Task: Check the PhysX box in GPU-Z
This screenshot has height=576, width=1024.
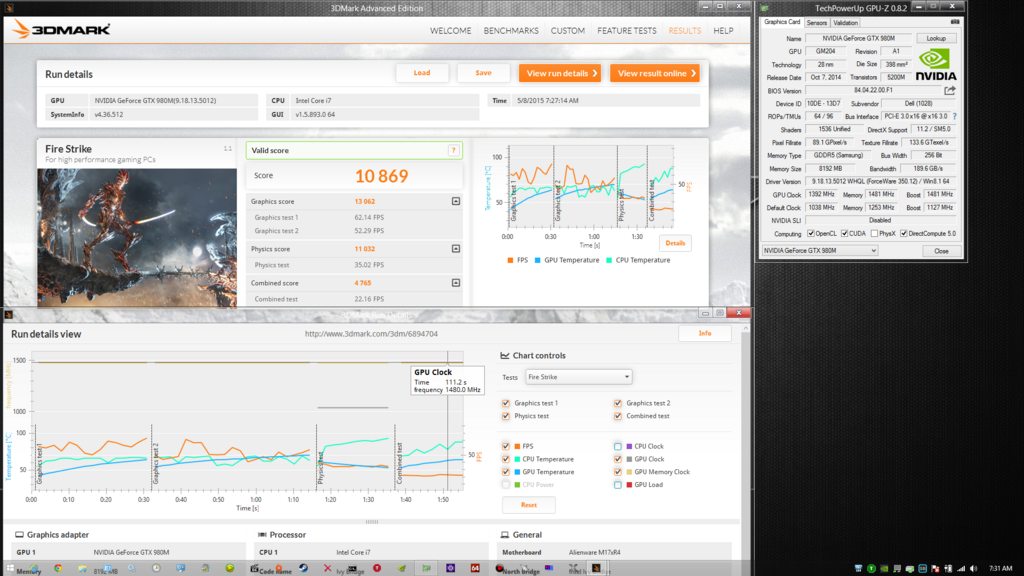Action: point(874,233)
